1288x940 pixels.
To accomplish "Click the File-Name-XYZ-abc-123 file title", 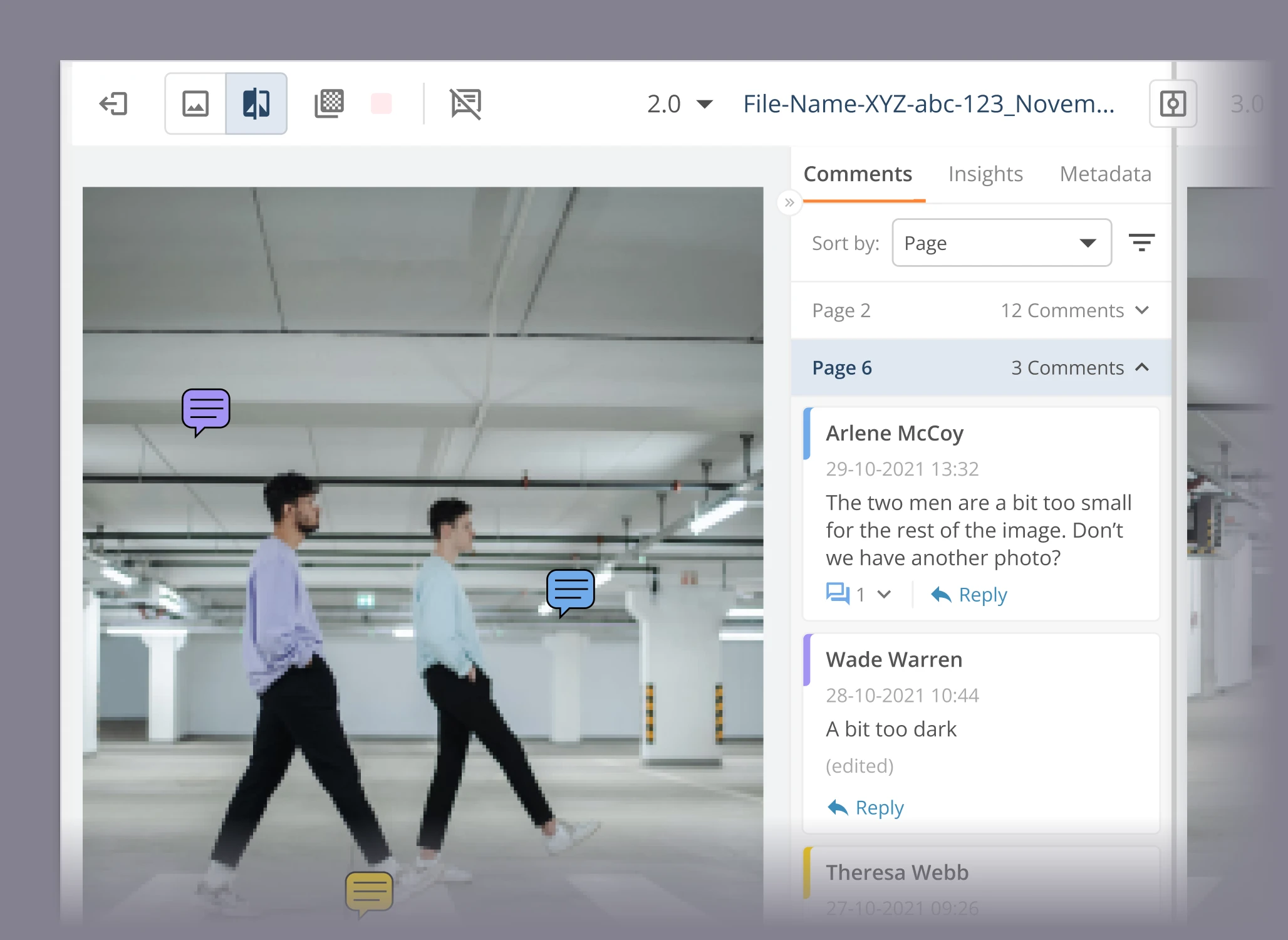I will click(929, 104).
